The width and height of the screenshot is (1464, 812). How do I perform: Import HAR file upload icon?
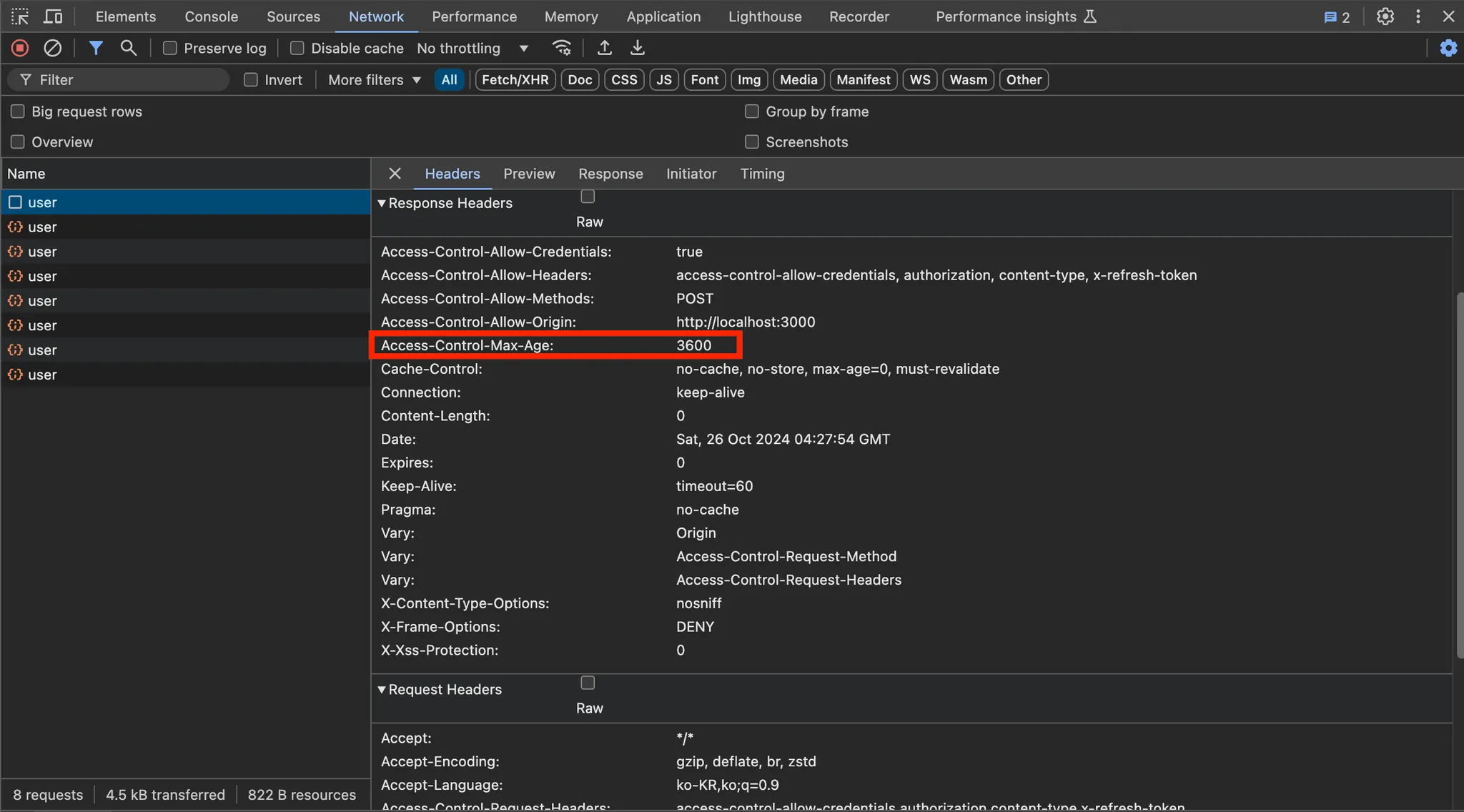tap(605, 48)
